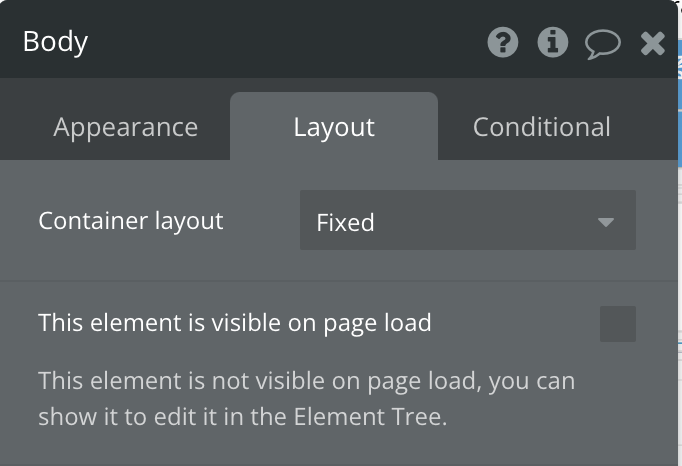The height and width of the screenshot is (466, 682).
Task: Click the Fixed value in Container layout
Action: (345, 223)
